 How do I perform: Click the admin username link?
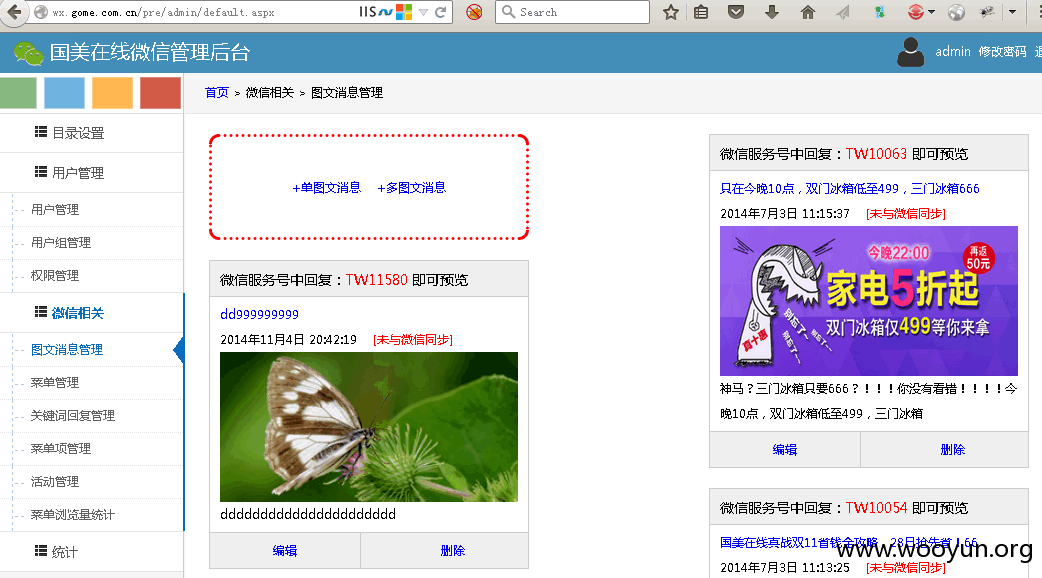pyautogui.click(x=953, y=51)
